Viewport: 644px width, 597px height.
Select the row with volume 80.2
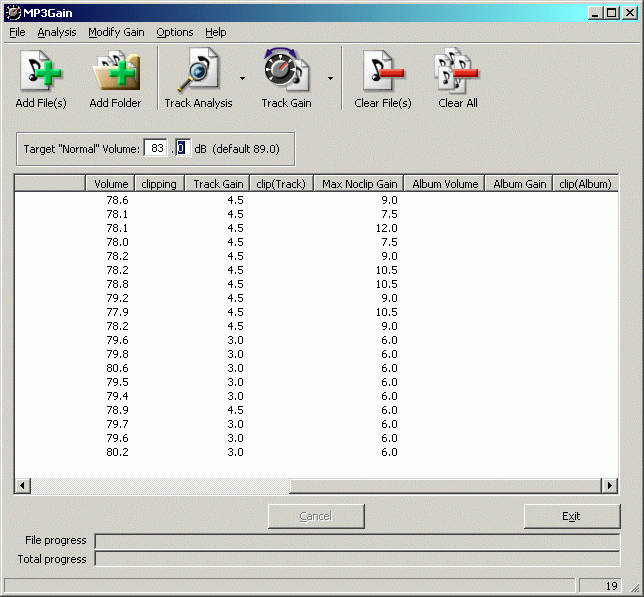tap(316, 452)
